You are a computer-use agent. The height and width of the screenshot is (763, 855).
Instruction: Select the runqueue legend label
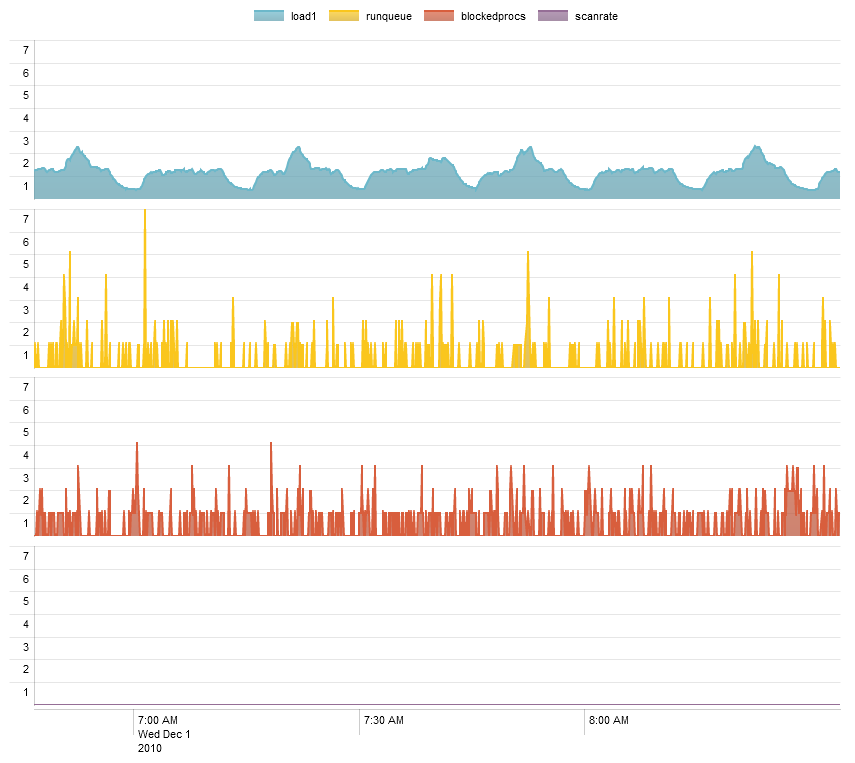click(389, 16)
